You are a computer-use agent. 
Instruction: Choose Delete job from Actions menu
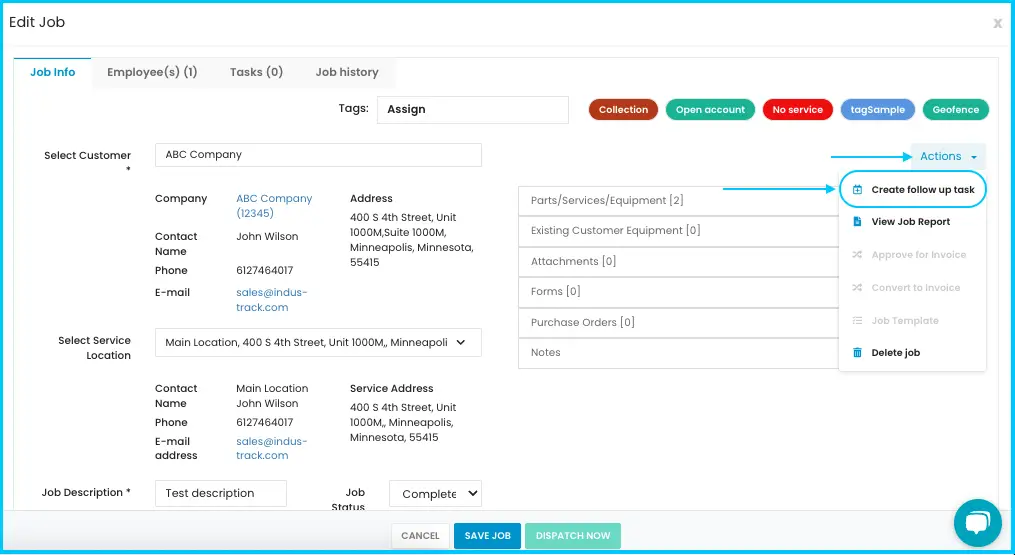click(913, 353)
